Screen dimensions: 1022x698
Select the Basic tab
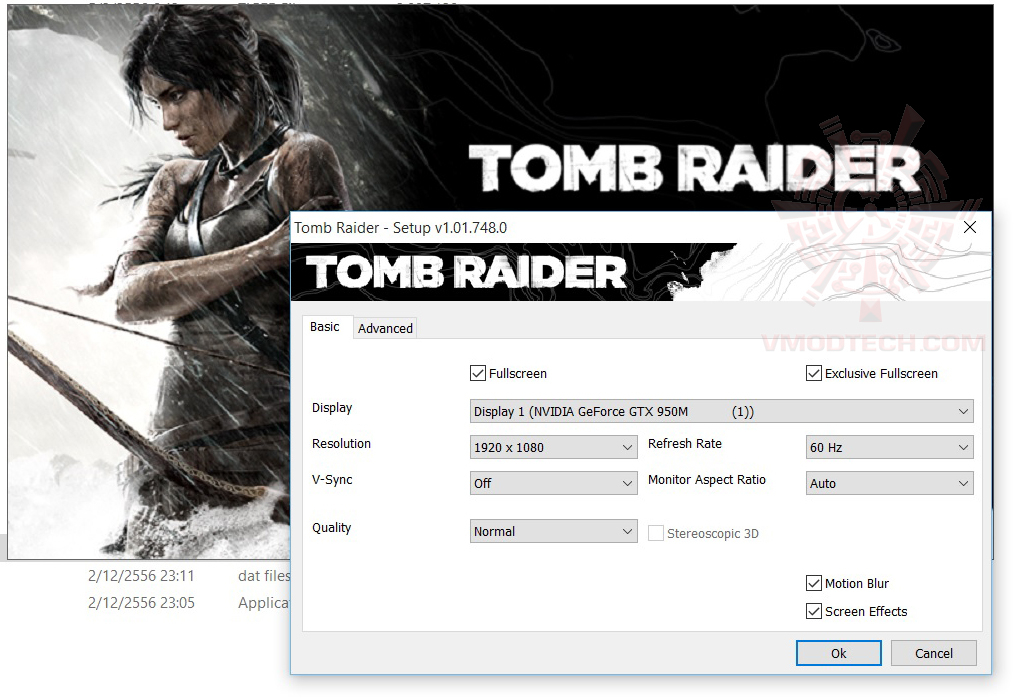pyautogui.click(x=325, y=327)
